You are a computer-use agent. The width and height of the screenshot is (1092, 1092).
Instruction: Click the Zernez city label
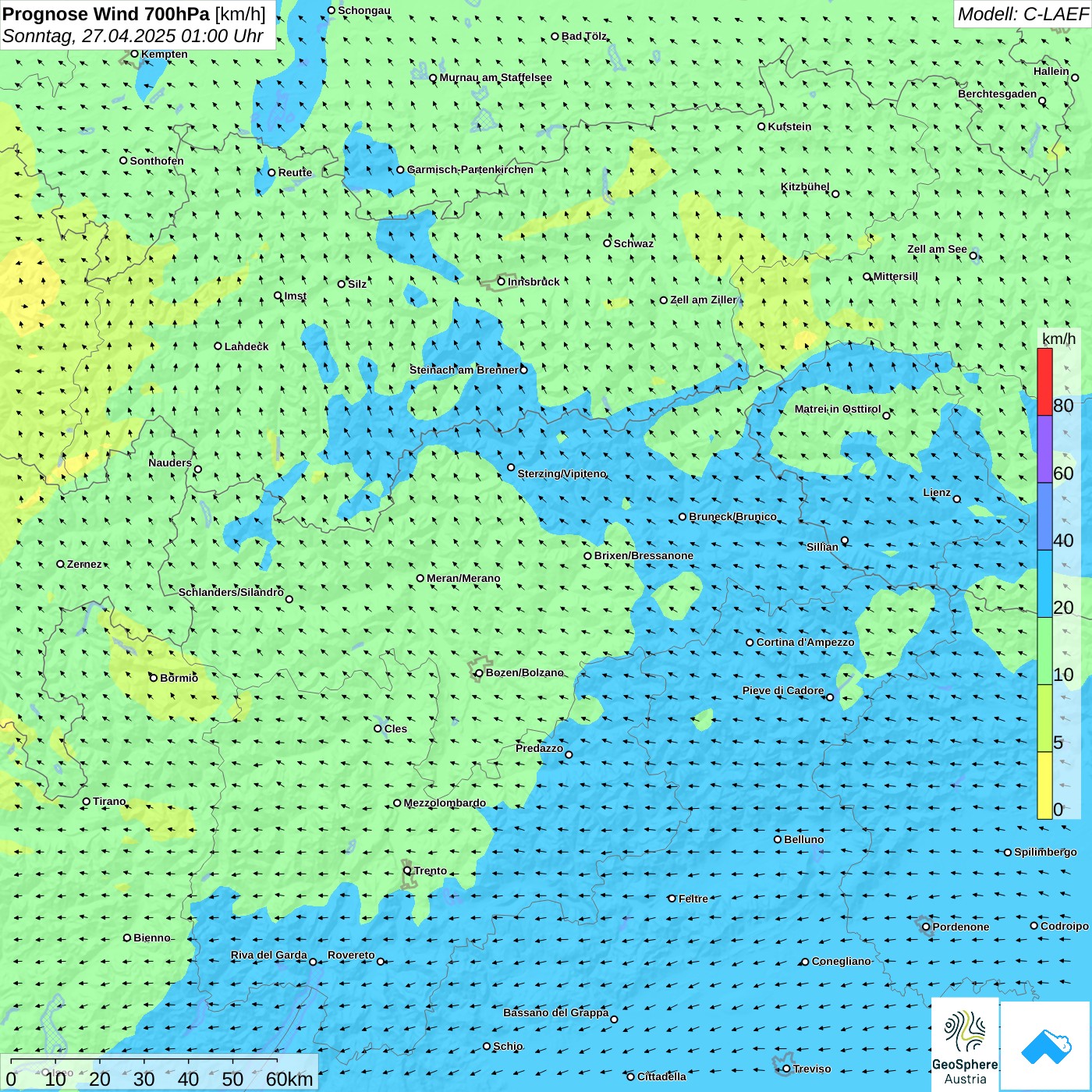tap(84, 564)
